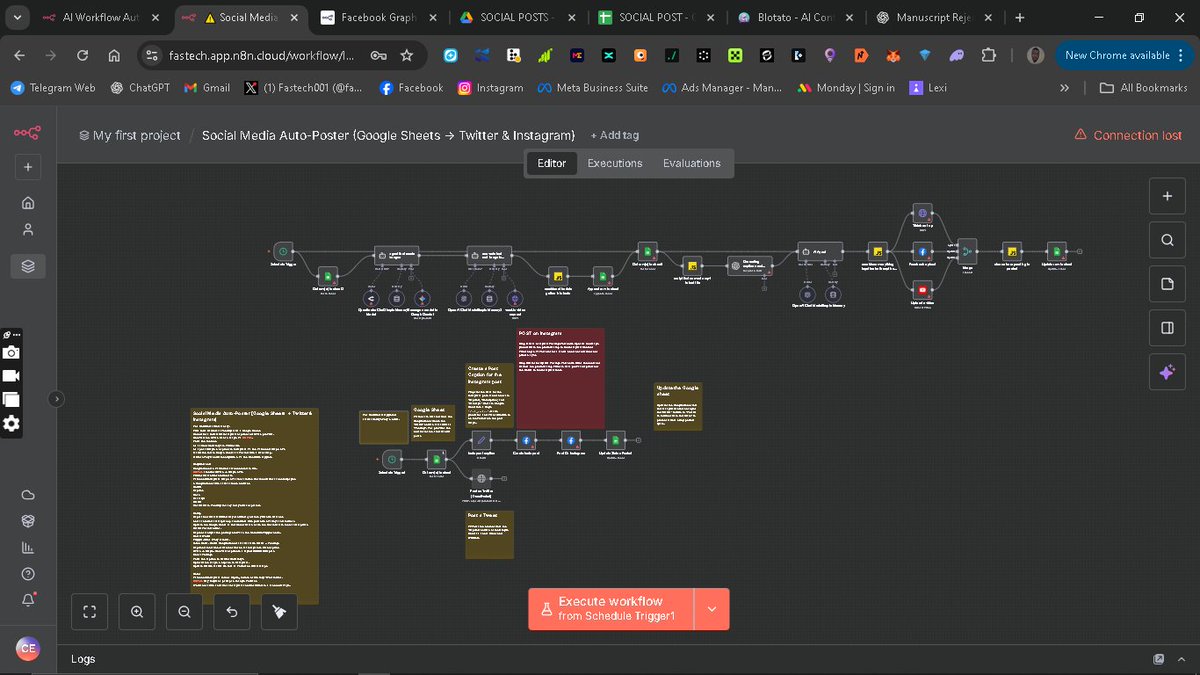Open the screen recorder gear settings
The width and height of the screenshot is (1200, 675).
point(11,423)
